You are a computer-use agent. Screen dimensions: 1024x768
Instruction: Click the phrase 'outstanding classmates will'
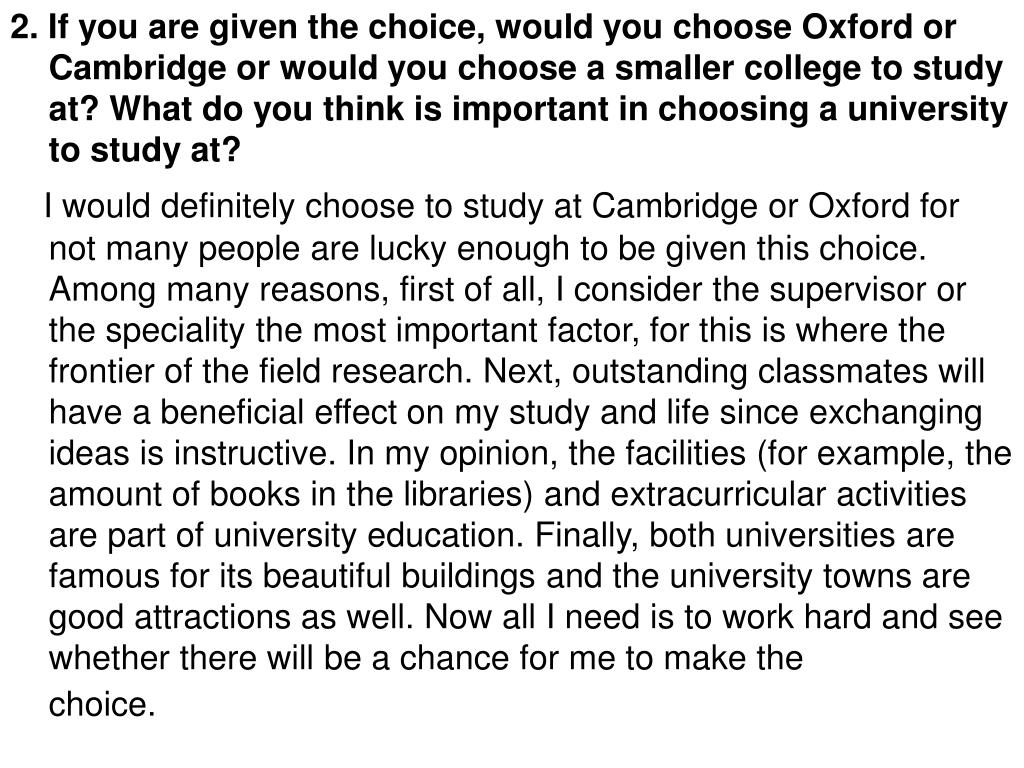[778, 372]
